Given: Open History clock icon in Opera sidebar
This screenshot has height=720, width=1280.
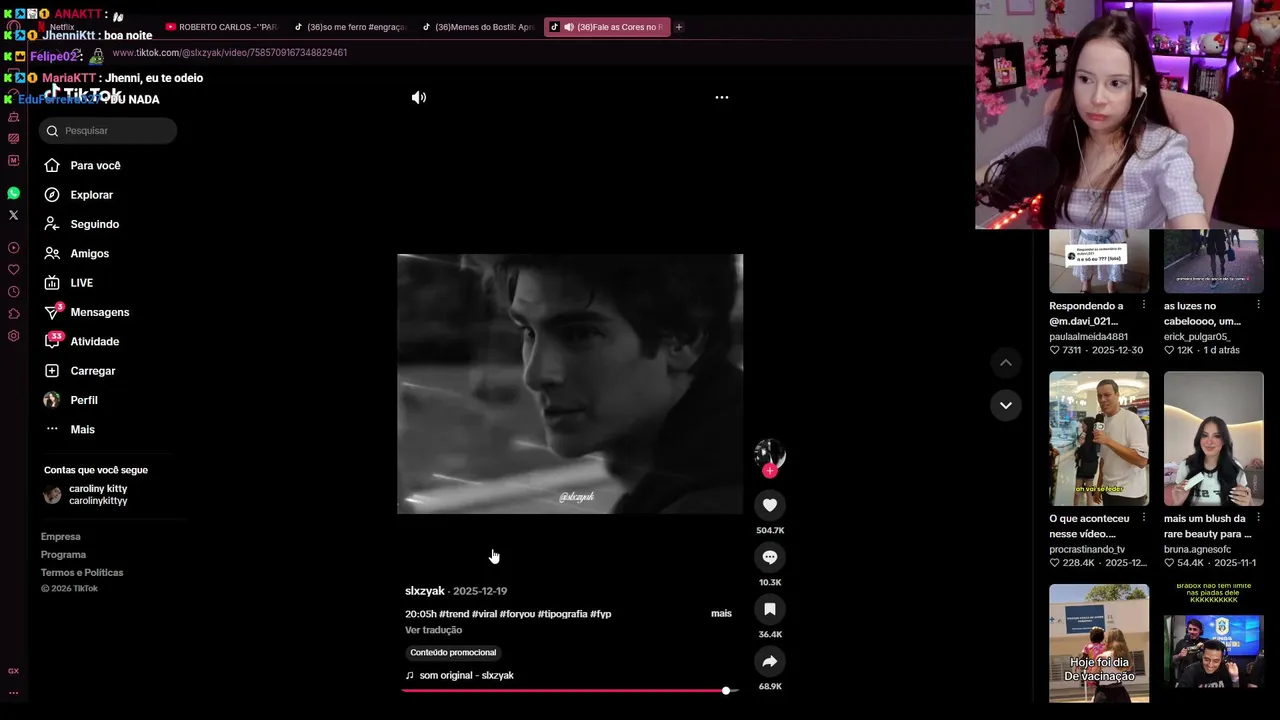Looking at the screenshot, I should 13,292.
